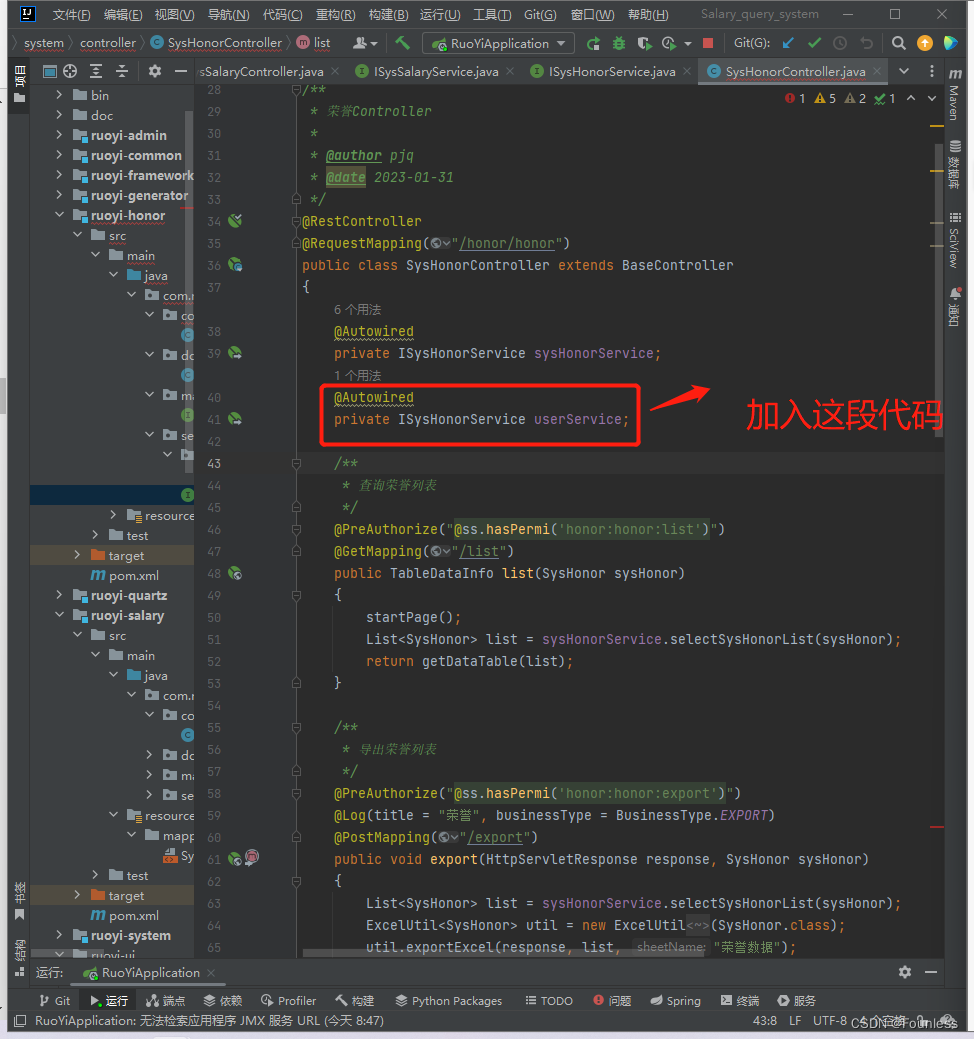Expand the ruoyi-admin module
The height and width of the screenshot is (1039, 974).
(x=59, y=135)
